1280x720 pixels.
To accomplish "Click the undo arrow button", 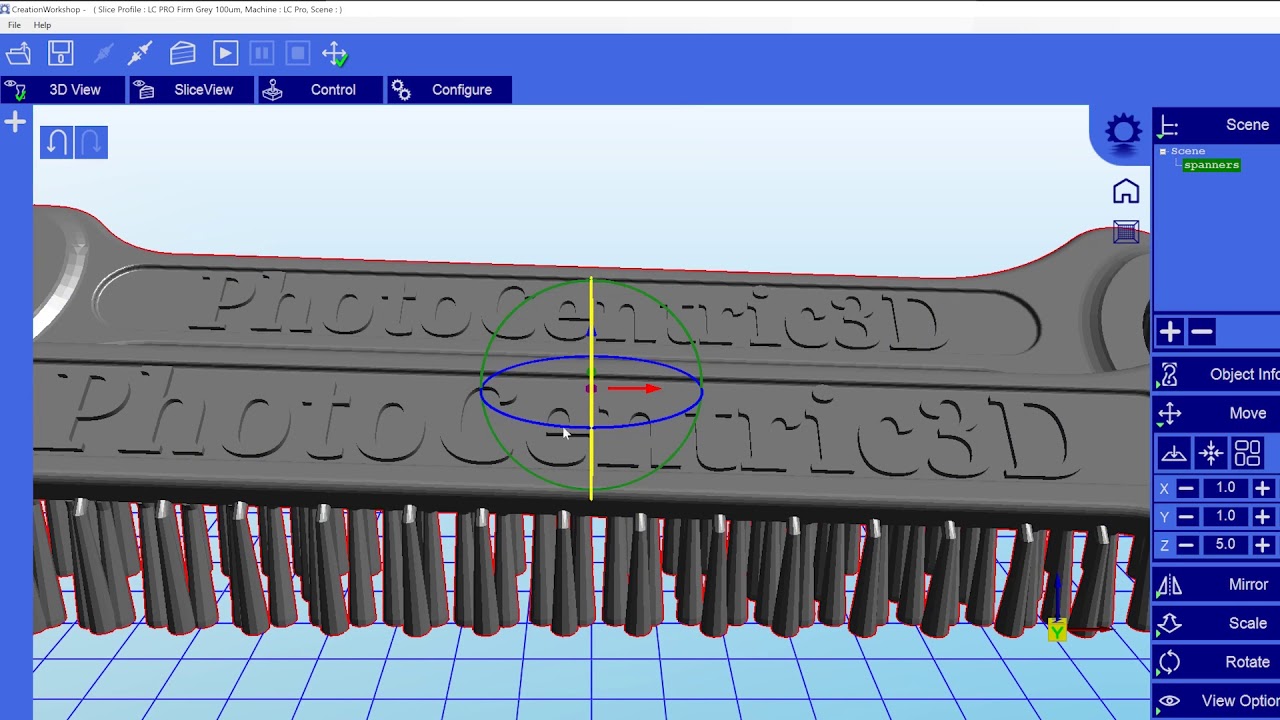I will (57, 142).
